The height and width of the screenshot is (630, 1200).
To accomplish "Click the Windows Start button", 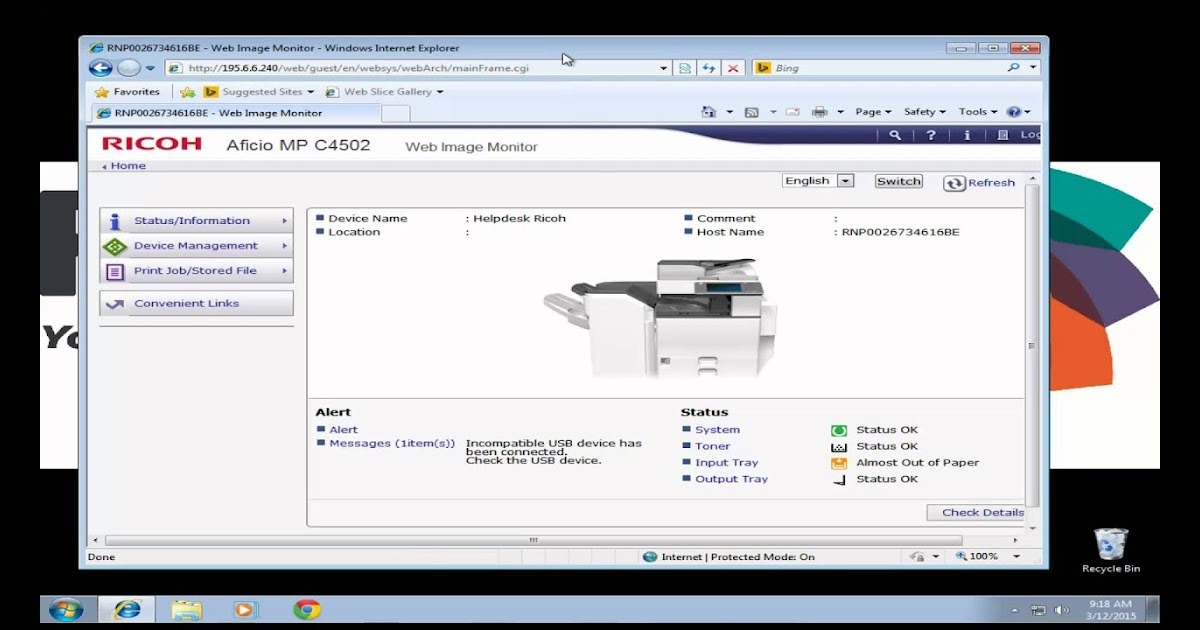I will [67, 609].
